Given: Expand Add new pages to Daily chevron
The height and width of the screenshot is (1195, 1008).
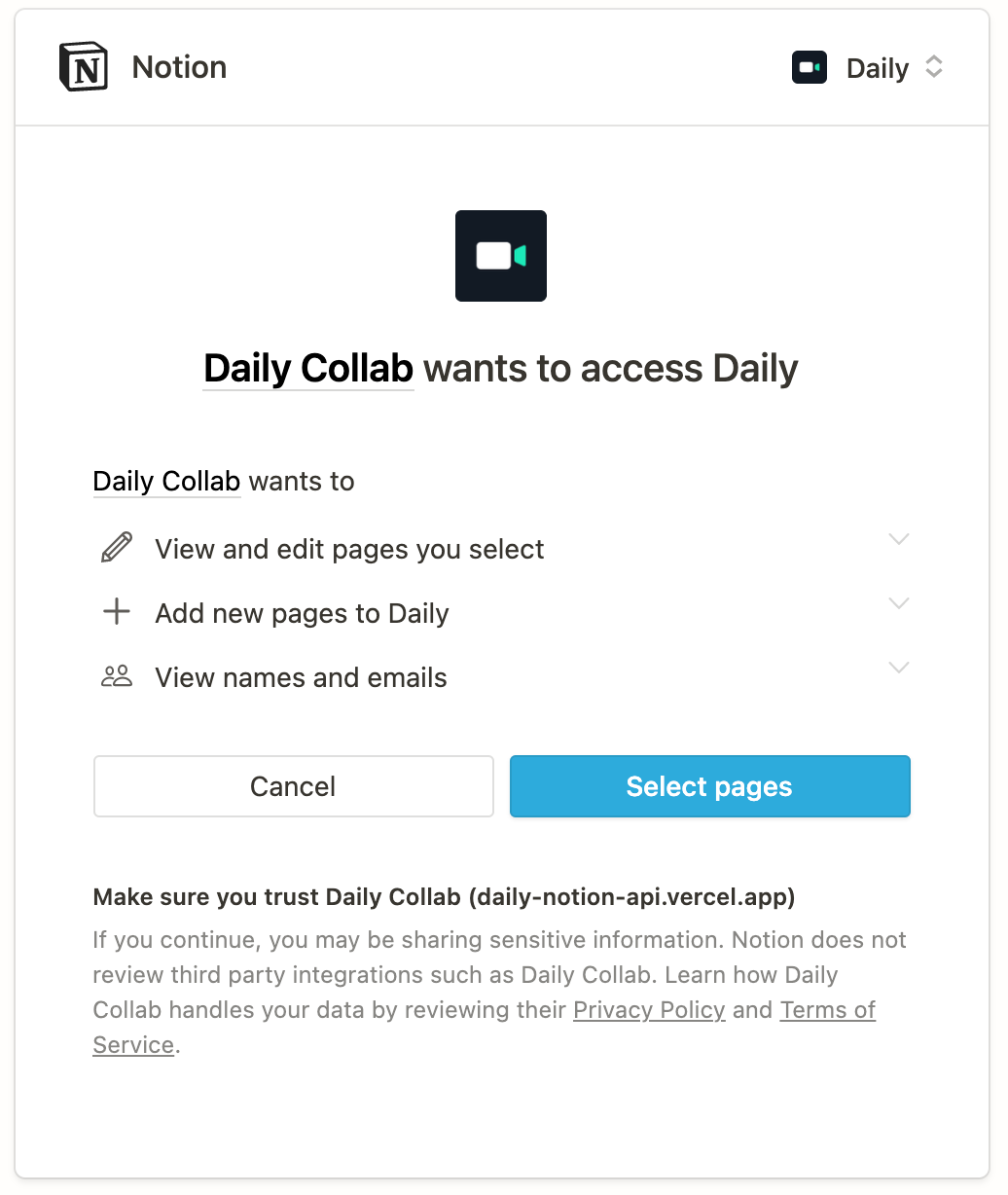Looking at the screenshot, I should pyautogui.click(x=899, y=603).
